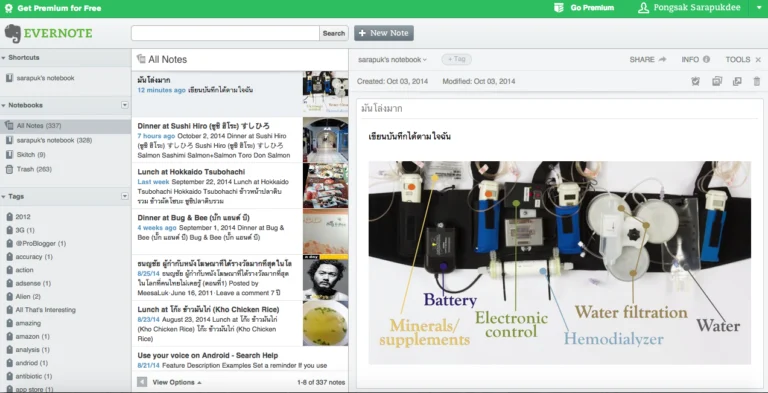Click the Evernote elephant logo

point(13,33)
